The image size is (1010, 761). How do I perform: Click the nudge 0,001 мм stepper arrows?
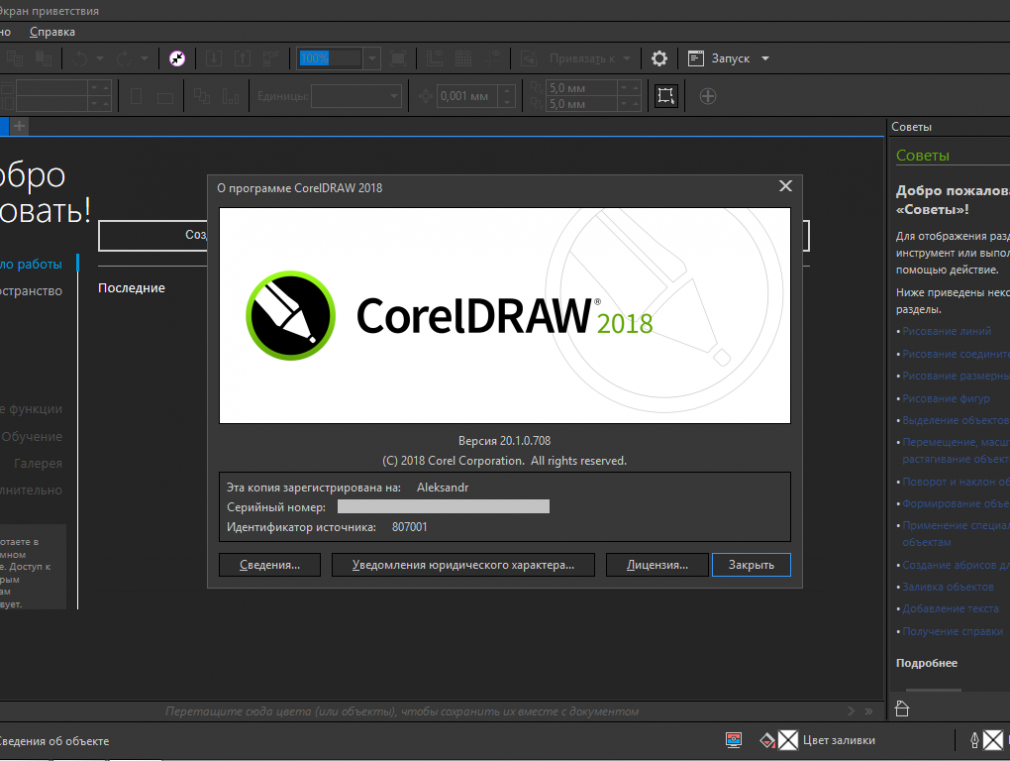tap(507, 97)
